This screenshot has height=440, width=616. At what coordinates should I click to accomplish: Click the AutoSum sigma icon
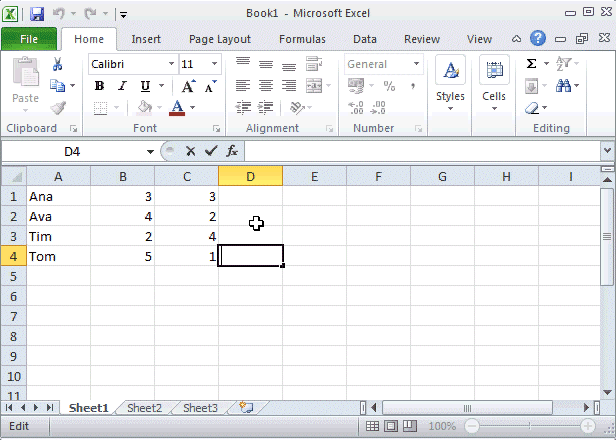tap(532, 63)
